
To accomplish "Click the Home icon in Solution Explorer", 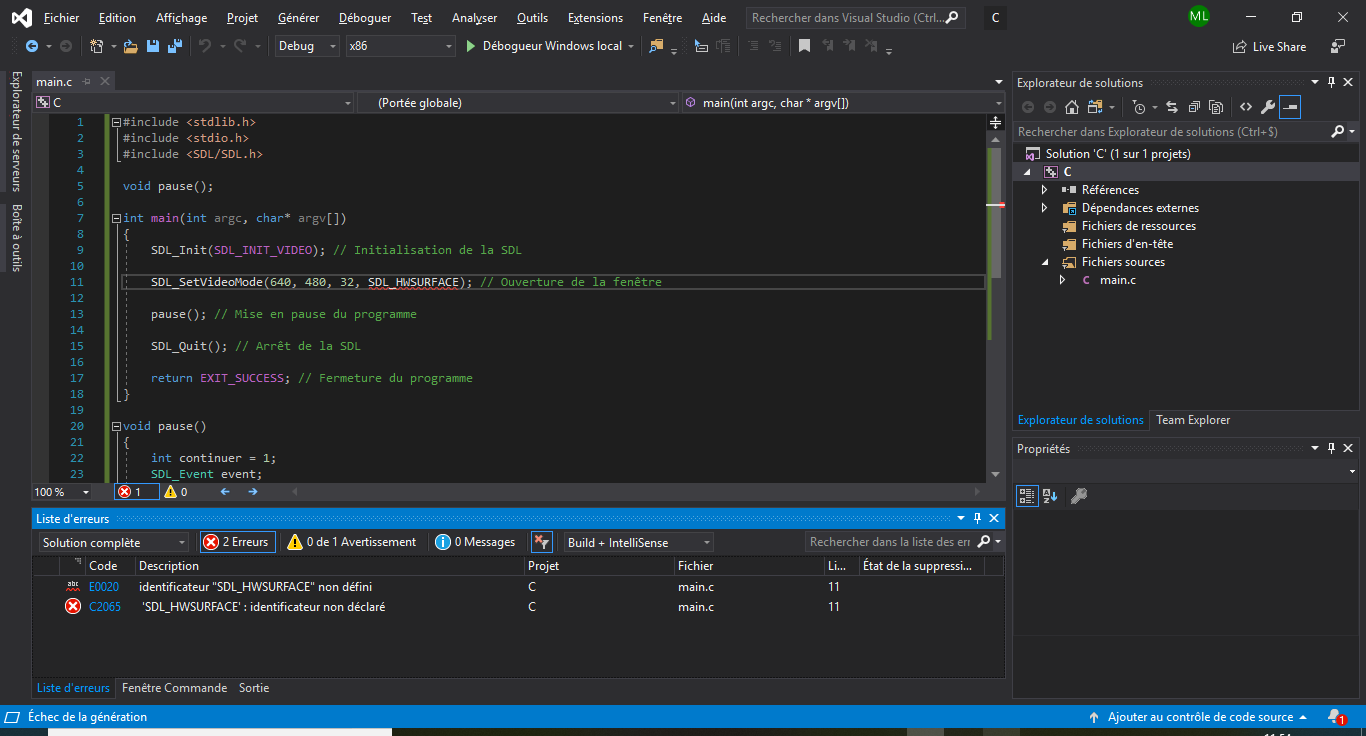I will [1071, 107].
